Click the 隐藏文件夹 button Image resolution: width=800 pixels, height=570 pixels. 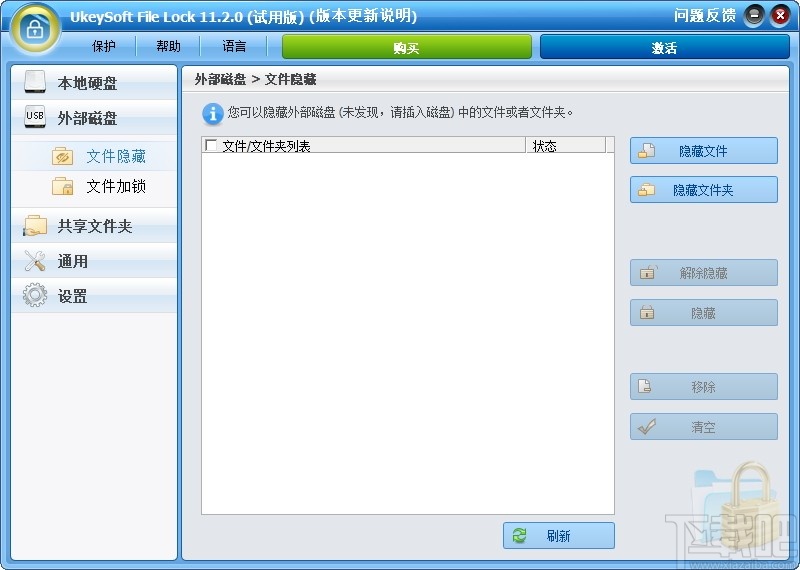pos(704,190)
